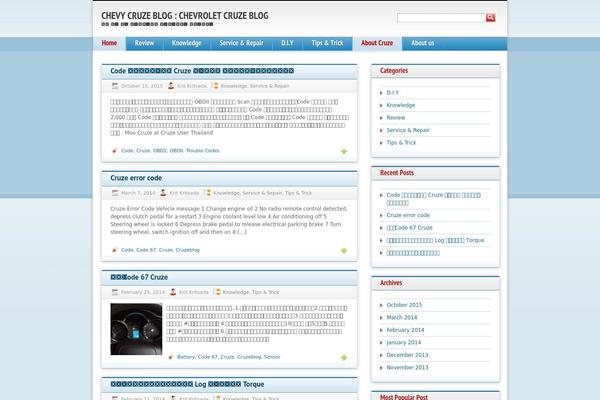Click category folder icon in Cruze error code post
Screen dimensions: 600x400
point(207,193)
